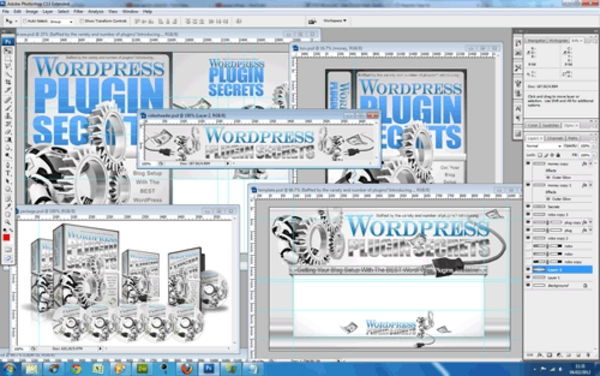
Task: Toggle lock all for layer
Action: 558,155
